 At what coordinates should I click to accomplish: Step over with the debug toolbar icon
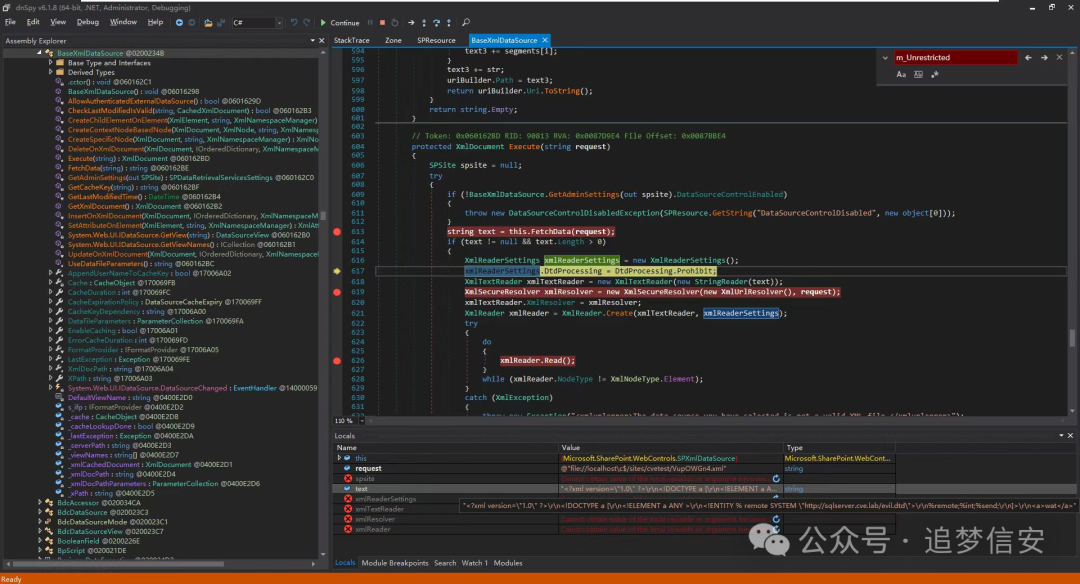point(436,23)
